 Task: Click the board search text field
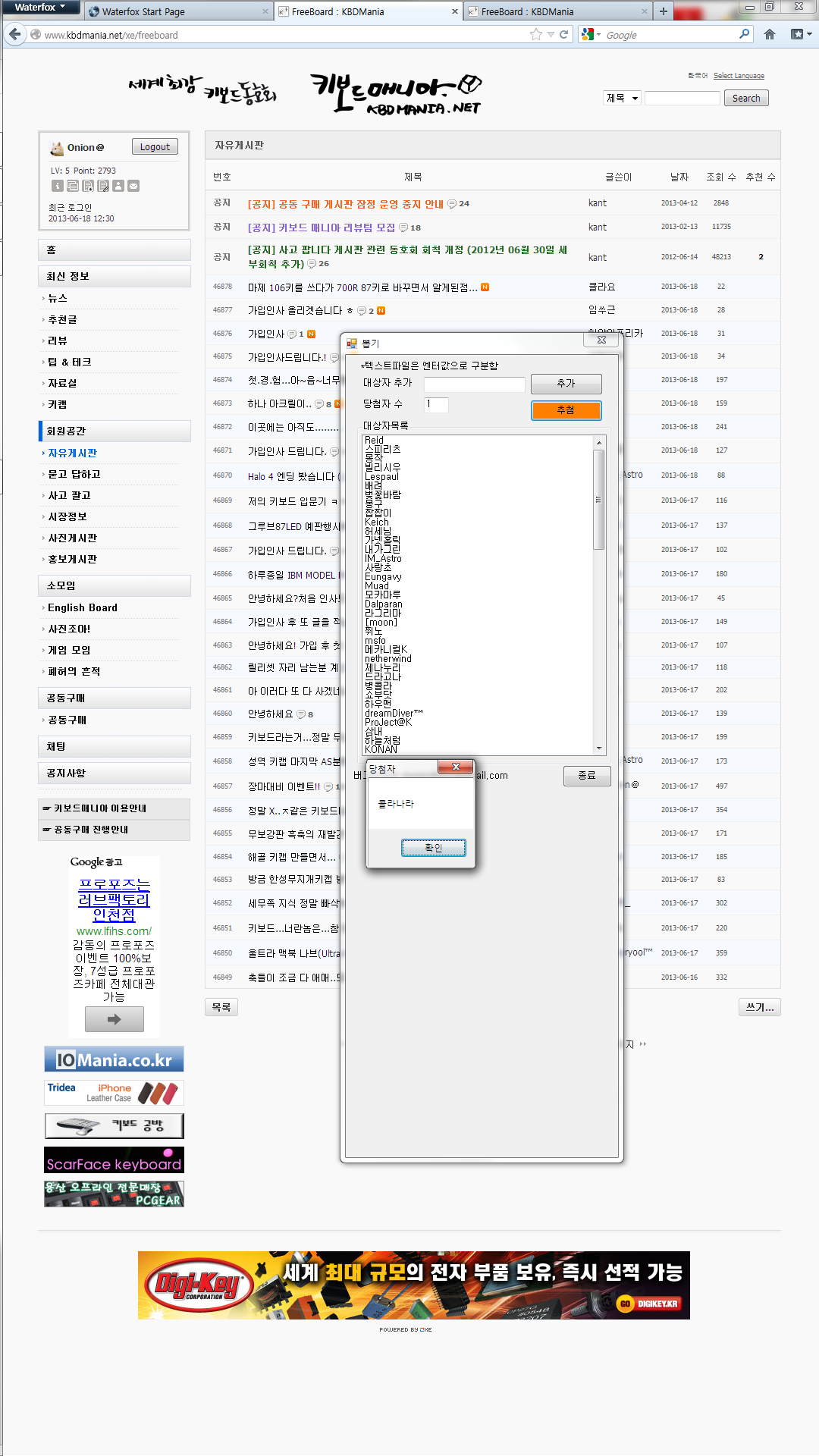pos(682,99)
